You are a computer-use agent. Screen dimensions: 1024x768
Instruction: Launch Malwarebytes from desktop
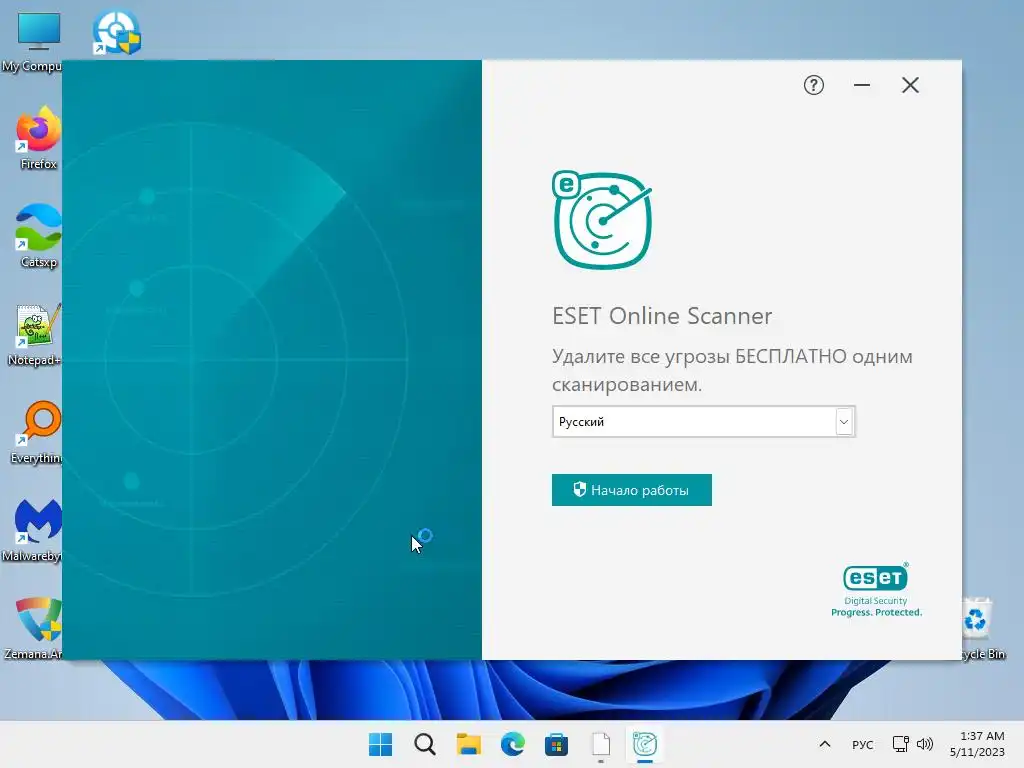tap(34, 530)
